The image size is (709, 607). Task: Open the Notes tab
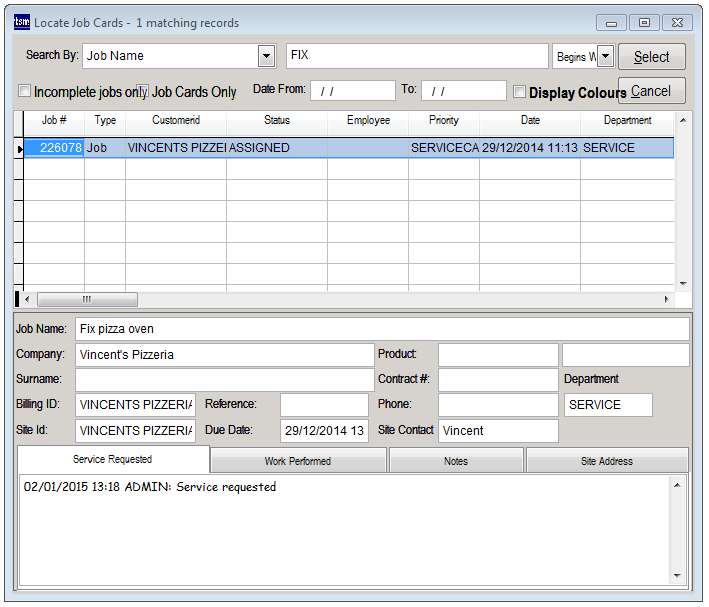(x=456, y=461)
